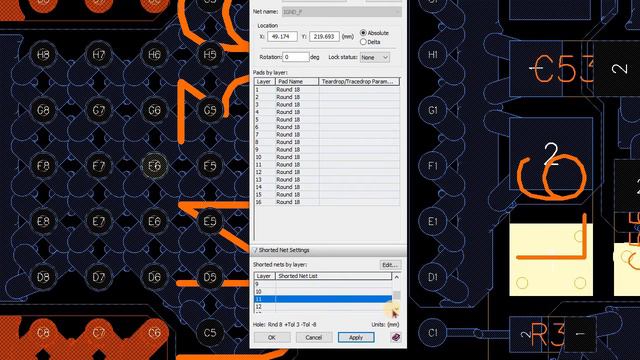Select pad F8 on the PCB canvas
Screen dimensions: 640x360
pyautogui.click(x=43, y=166)
